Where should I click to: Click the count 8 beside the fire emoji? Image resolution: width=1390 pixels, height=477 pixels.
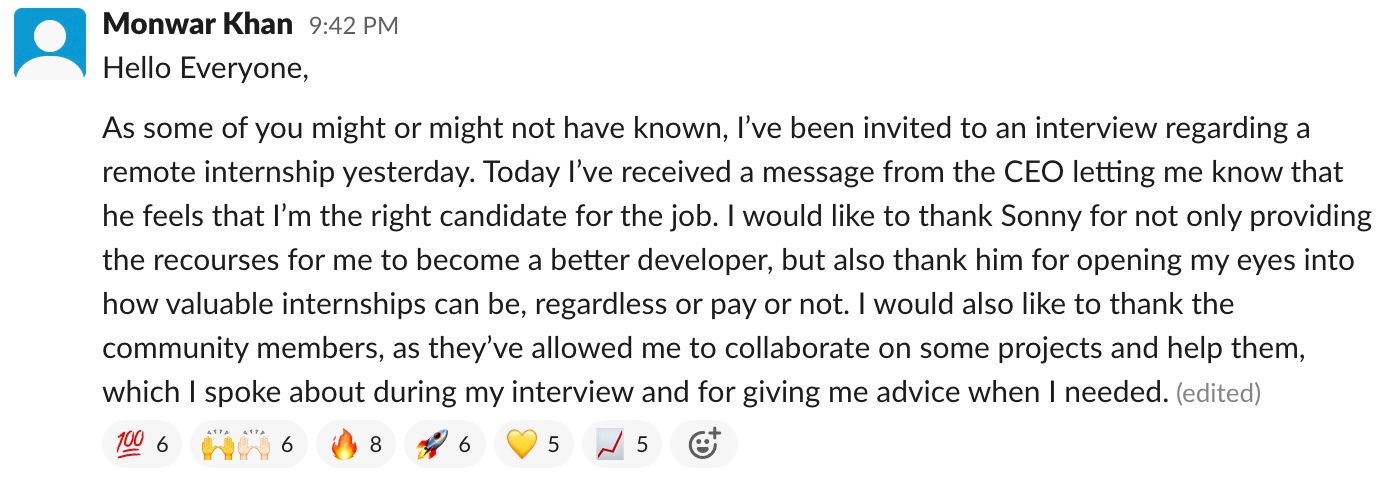pos(376,444)
